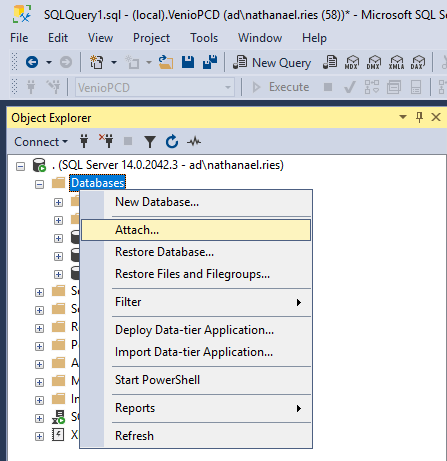Click the Save icon

(x=188, y=62)
